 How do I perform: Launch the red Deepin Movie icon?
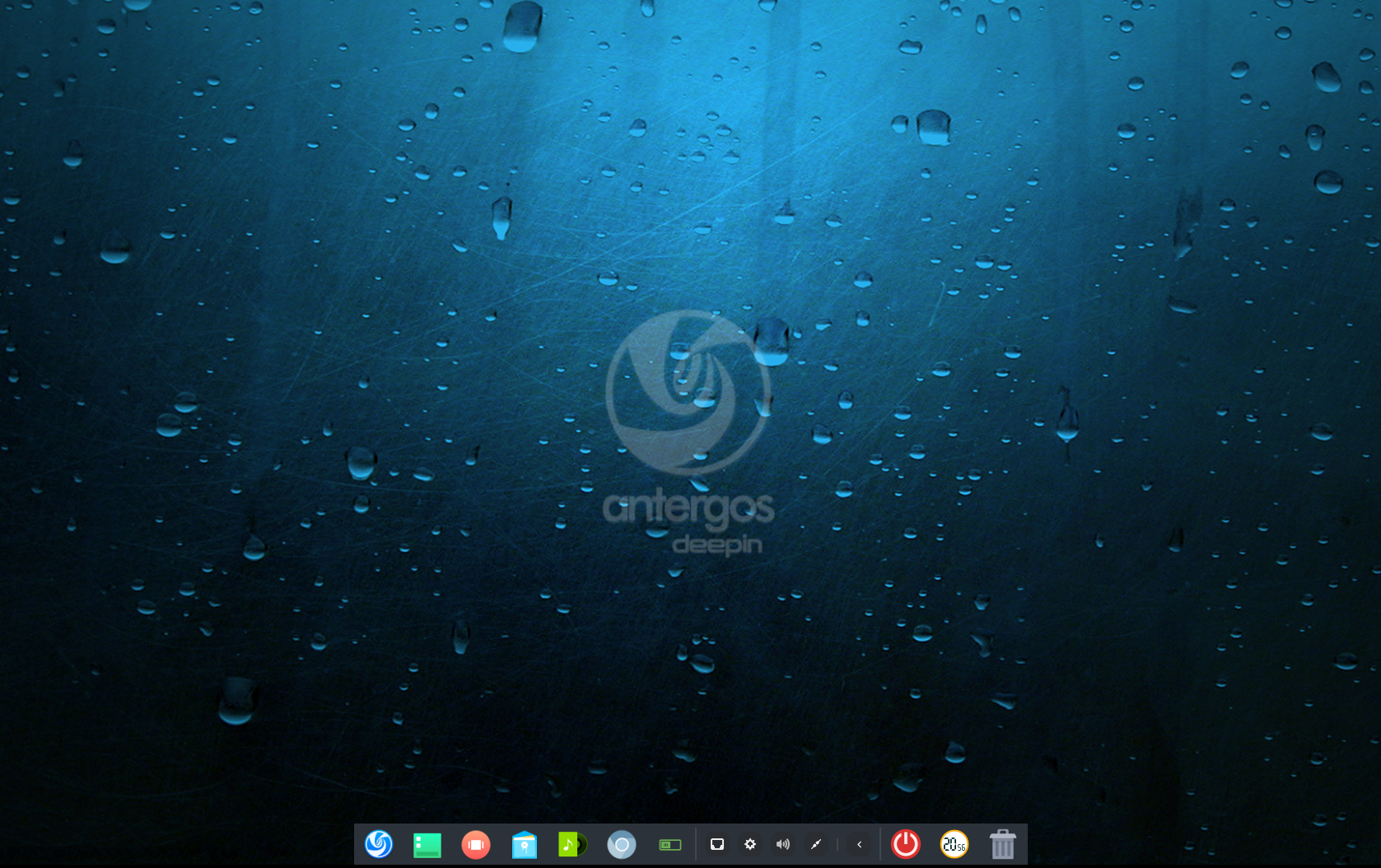click(476, 845)
